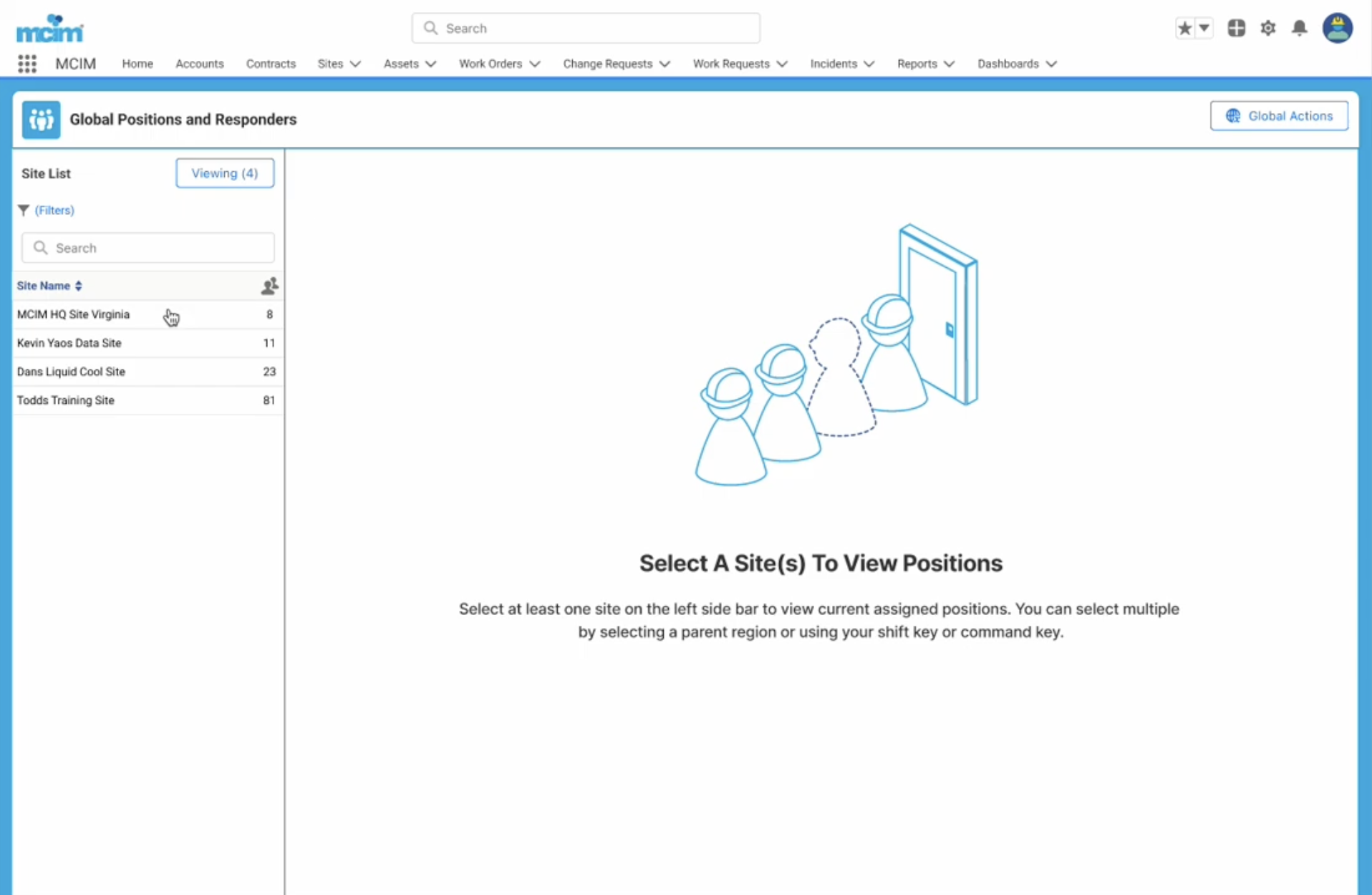Open the Work Requests tab
The height and width of the screenshot is (895, 1372).
point(731,64)
